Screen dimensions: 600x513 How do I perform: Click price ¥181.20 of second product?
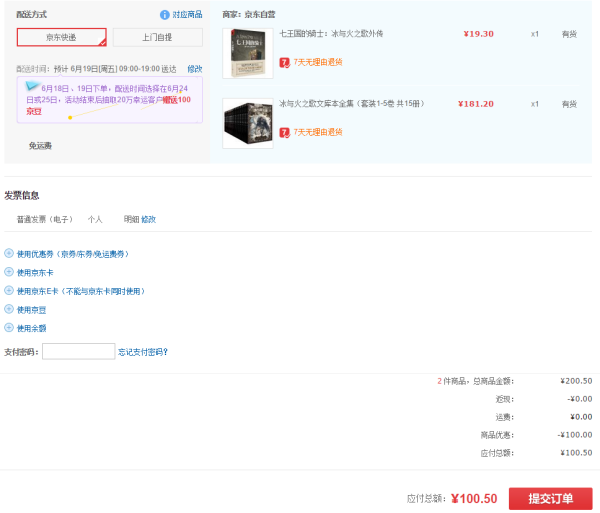pos(476,104)
